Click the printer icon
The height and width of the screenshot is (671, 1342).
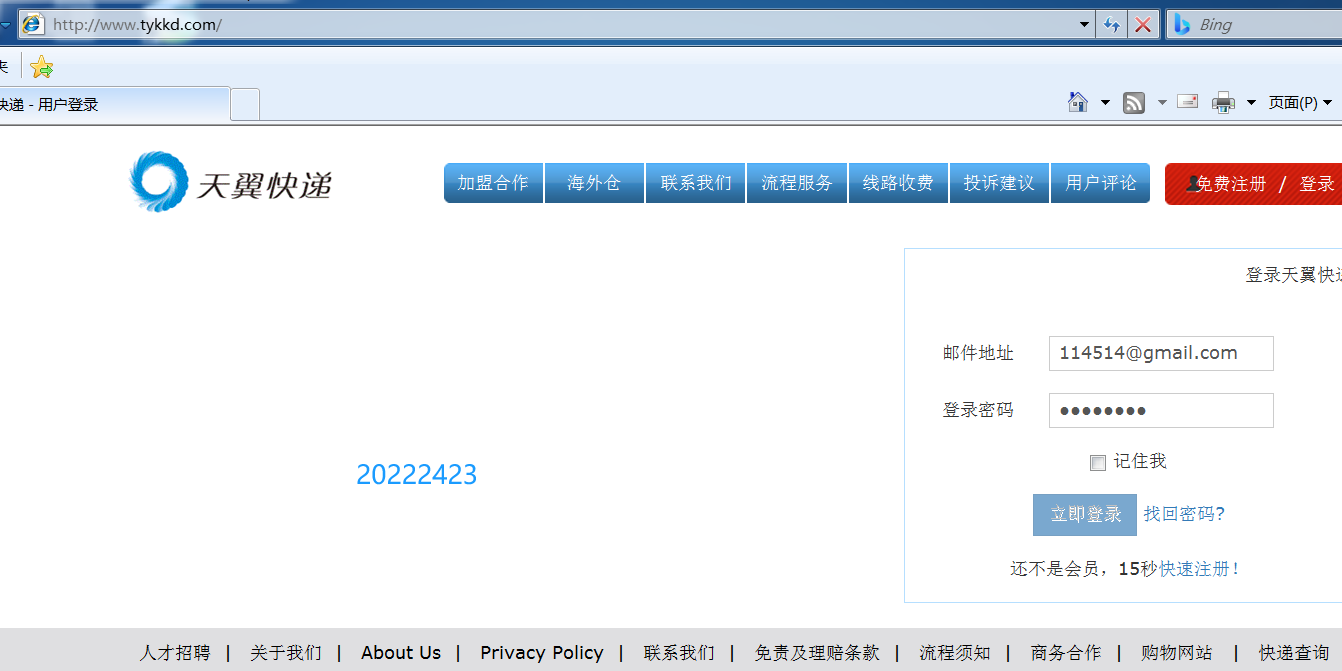click(1223, 102)
